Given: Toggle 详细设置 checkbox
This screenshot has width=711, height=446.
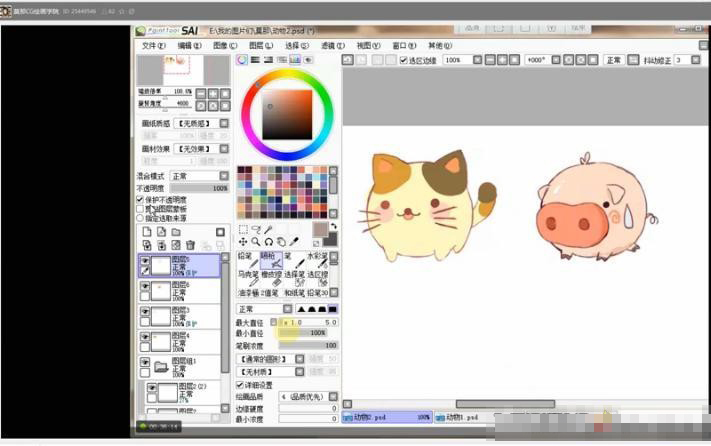Looking at the screenshot, I should (x=240, y=385).
